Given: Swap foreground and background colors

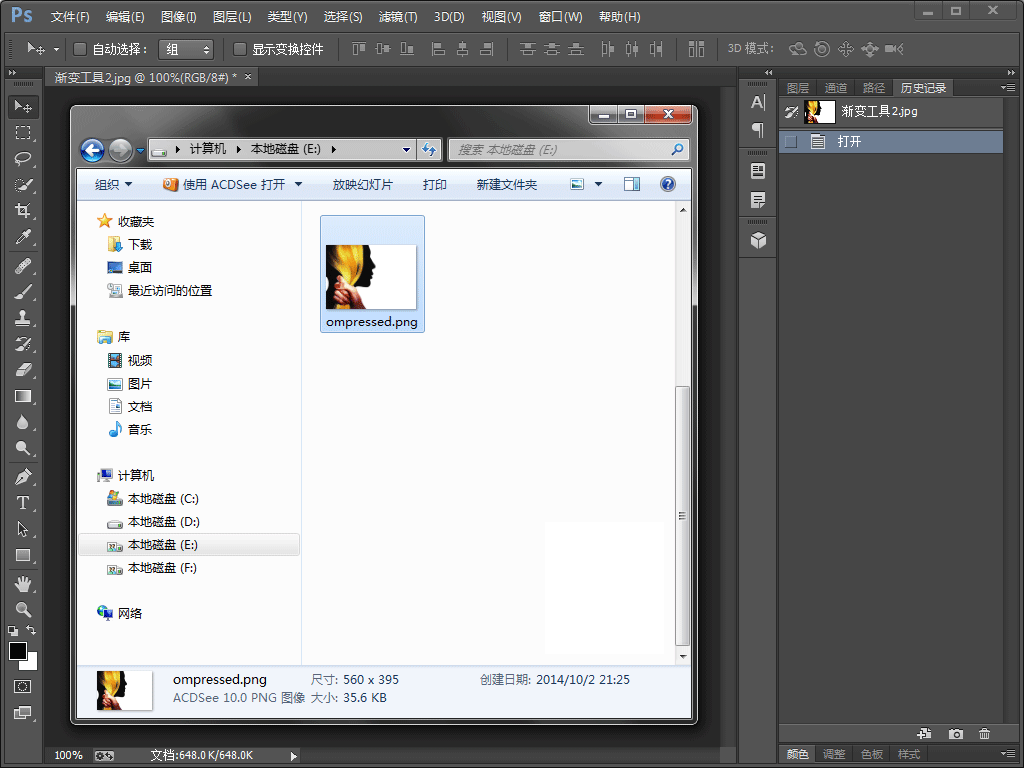Looking at the screenshot, I should click(31, 630).
